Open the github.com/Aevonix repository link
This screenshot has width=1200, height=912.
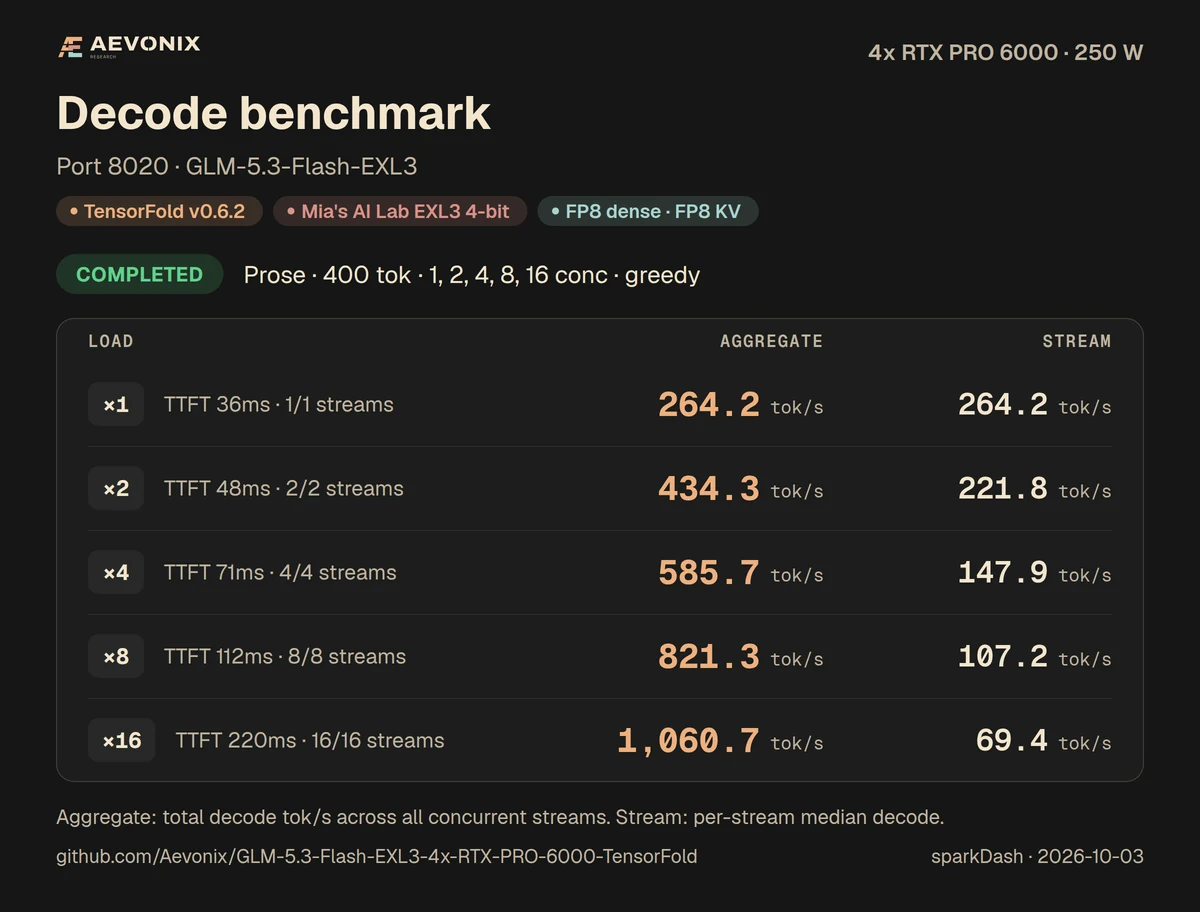coord(377,857)
